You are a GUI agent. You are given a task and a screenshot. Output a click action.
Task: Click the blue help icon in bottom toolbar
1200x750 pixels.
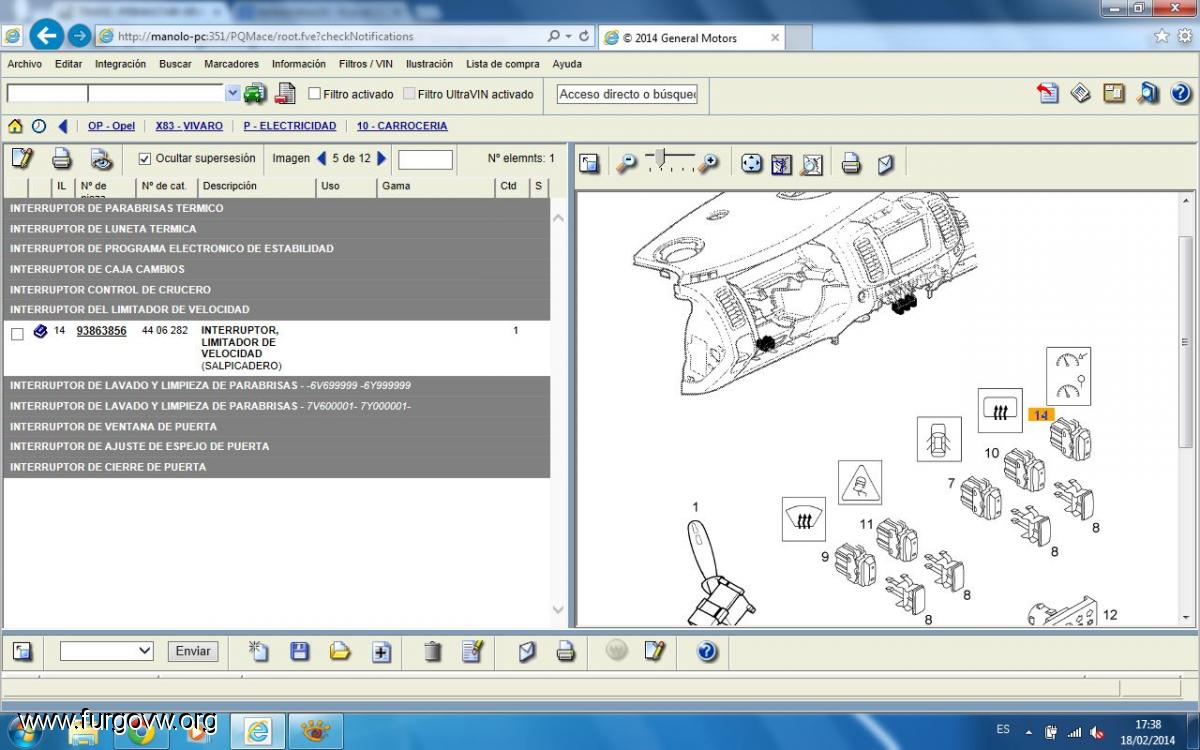pos(707,651)
